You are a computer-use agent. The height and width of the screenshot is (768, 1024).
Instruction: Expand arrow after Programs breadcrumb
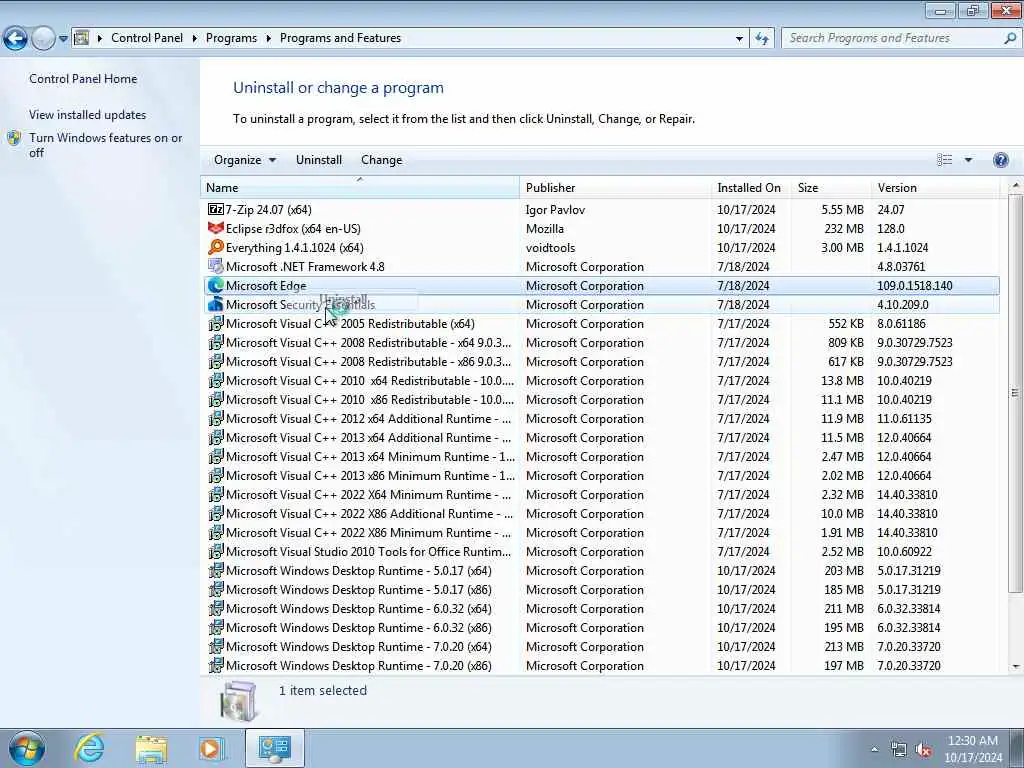tap(268, 38)
